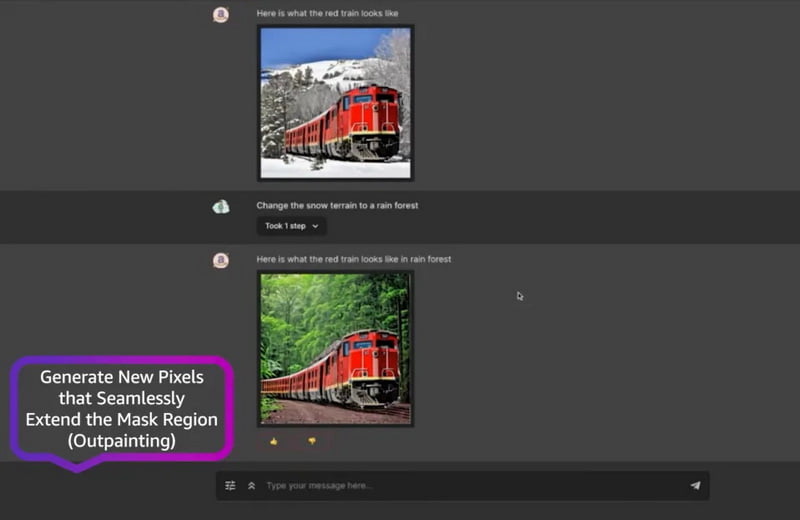Click the send message paper plane icon
Viewport: 800px width, 520px height.
(x=695, y=486)
